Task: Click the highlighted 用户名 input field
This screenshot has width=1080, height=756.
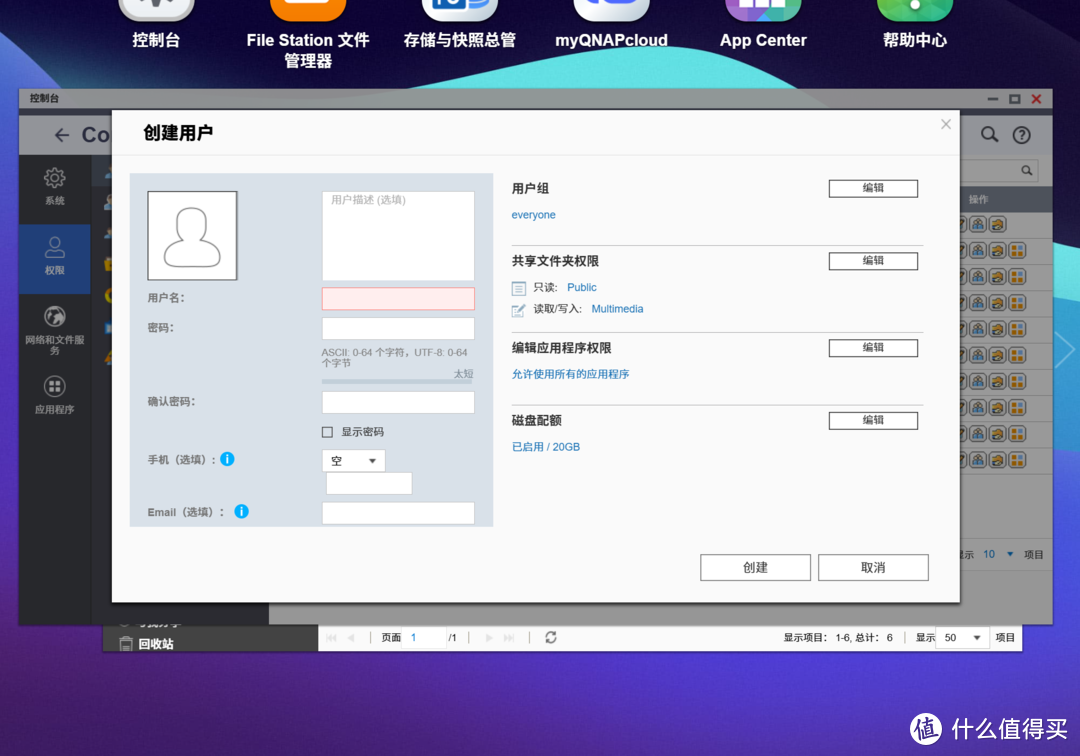Action: 398,298
